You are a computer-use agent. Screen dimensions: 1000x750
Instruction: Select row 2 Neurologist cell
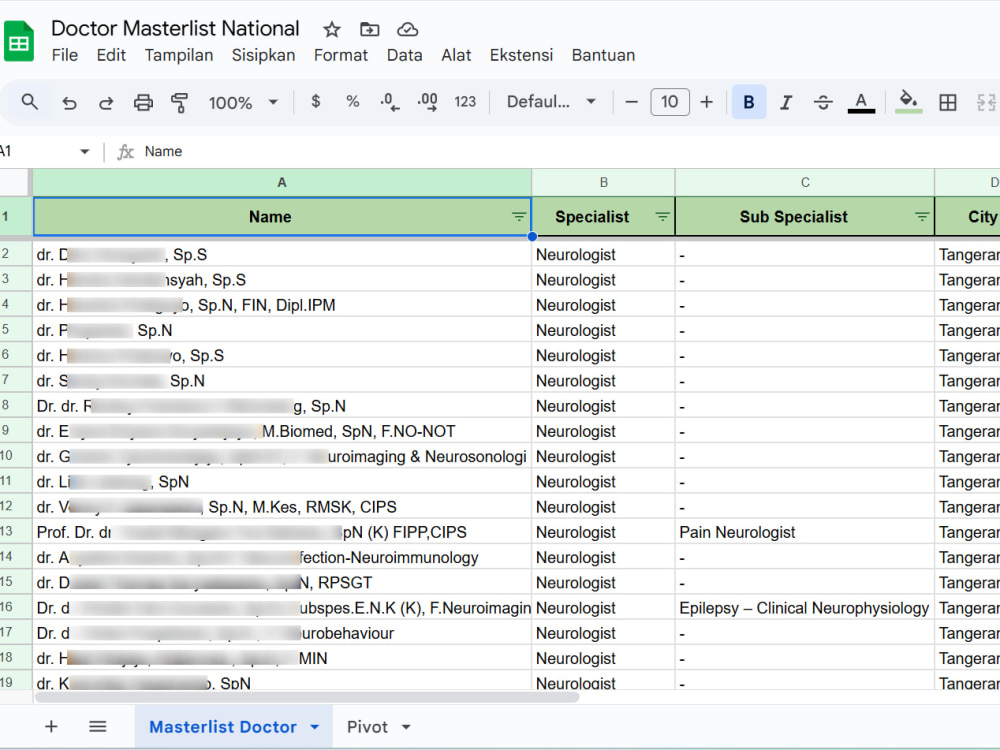tap(603, 254)
